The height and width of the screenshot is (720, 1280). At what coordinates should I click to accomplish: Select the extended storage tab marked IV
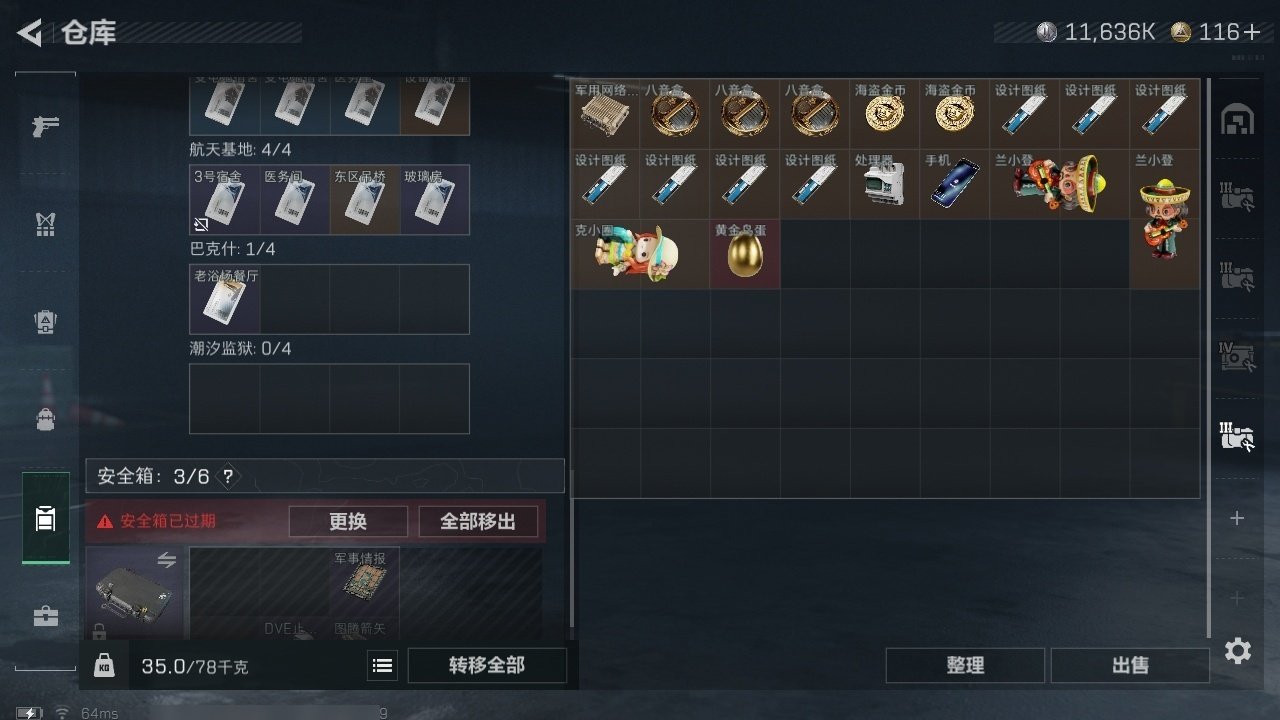point(1237,355)
